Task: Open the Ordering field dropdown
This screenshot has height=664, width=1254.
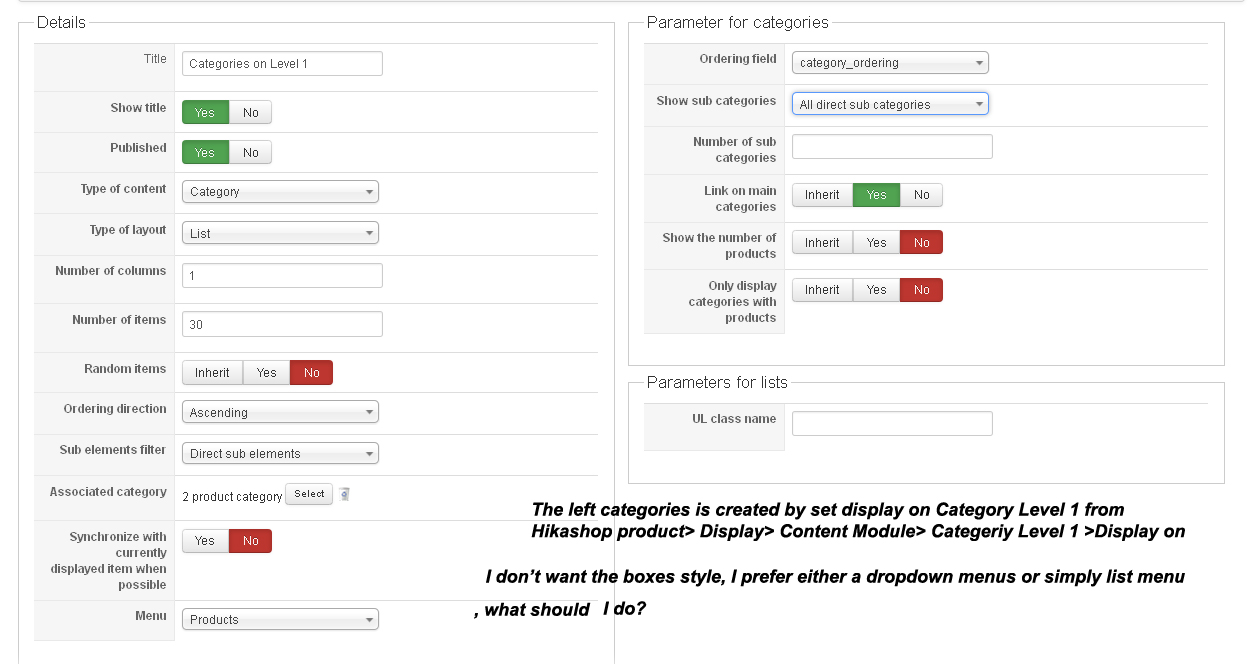Action: coord(890,63)
